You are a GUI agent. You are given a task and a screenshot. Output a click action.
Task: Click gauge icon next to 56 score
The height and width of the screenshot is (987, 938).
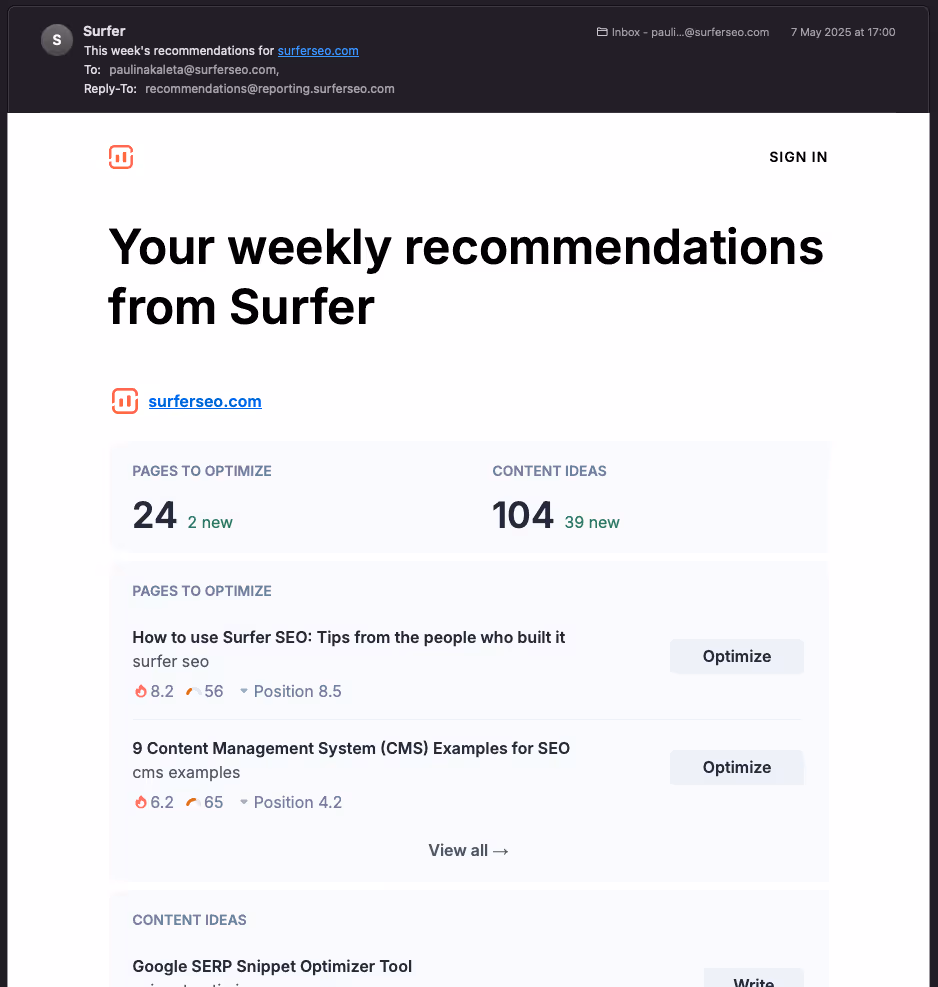(x=193, y=691)
